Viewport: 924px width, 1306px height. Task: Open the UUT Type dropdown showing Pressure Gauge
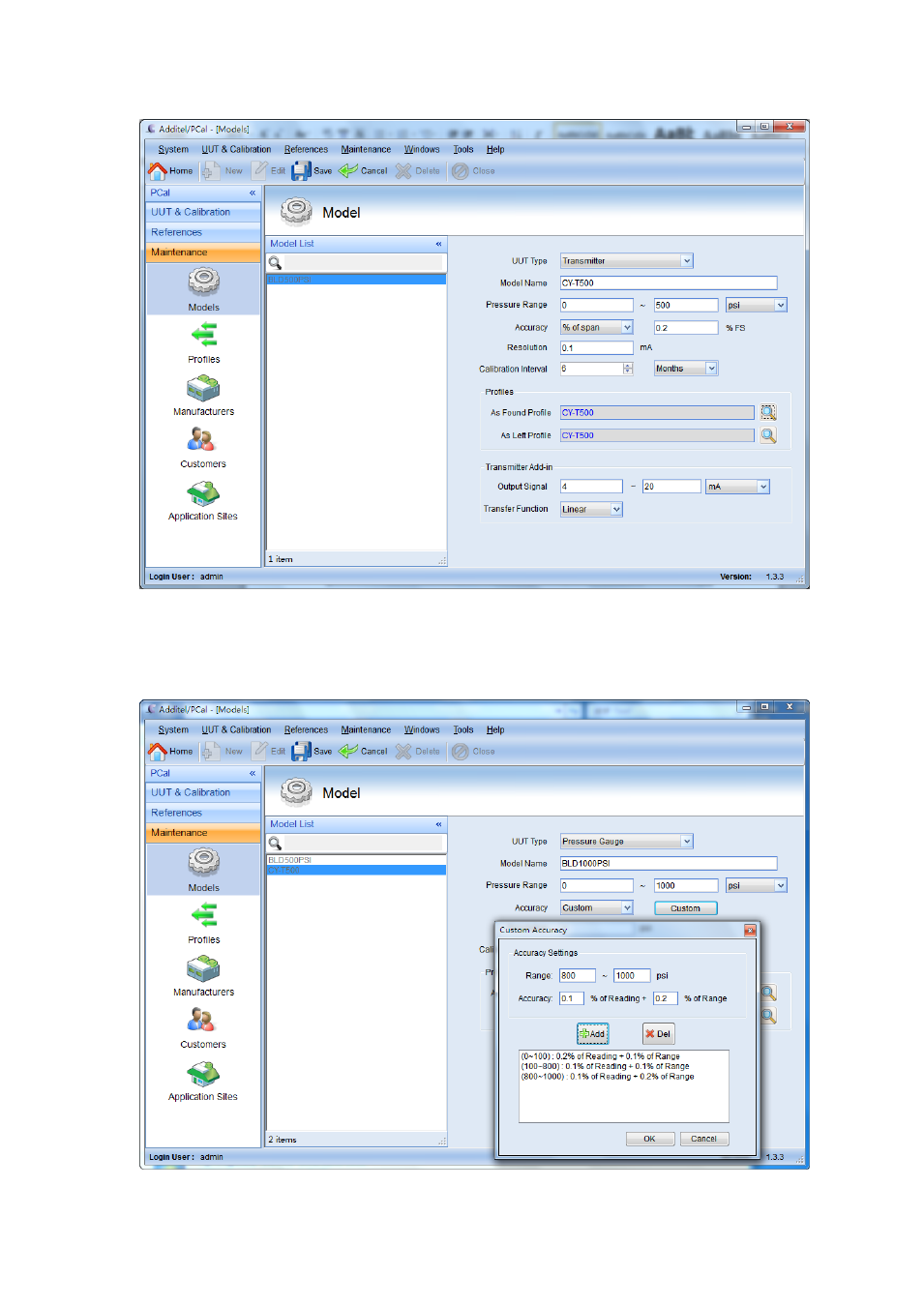pyautogui.click(x=687, y=842)
